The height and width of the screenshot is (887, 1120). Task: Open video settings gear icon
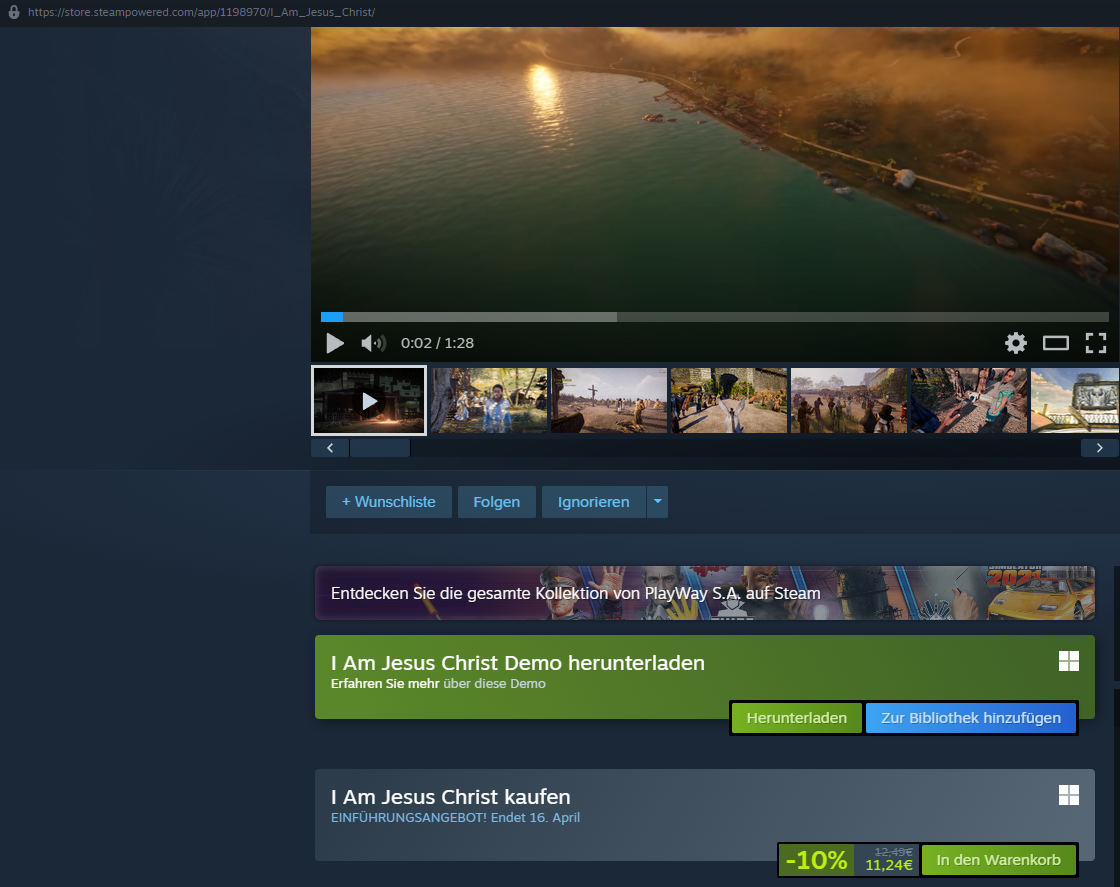point(1016,343)
